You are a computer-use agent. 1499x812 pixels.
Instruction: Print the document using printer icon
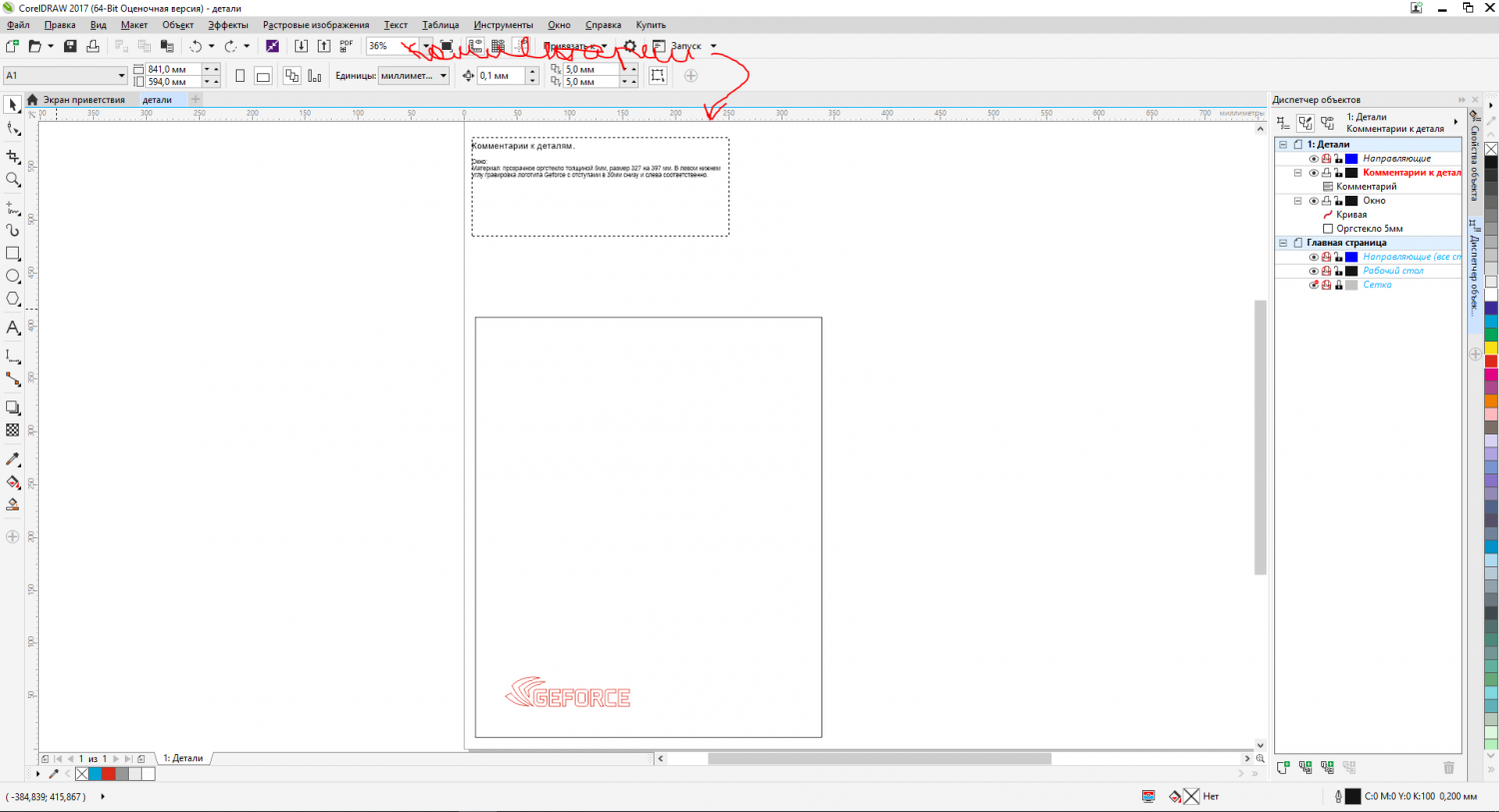[x=93, y=46]
